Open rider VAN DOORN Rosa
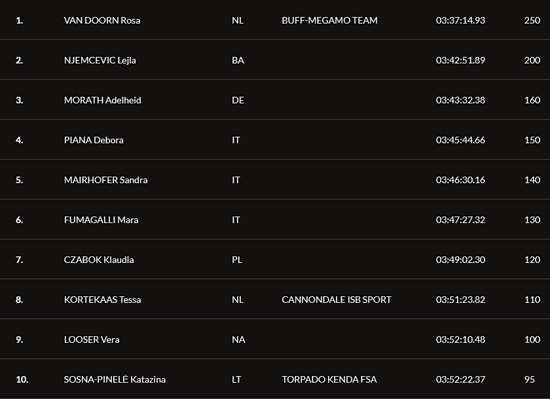550x399 pixels. (102, 20)
